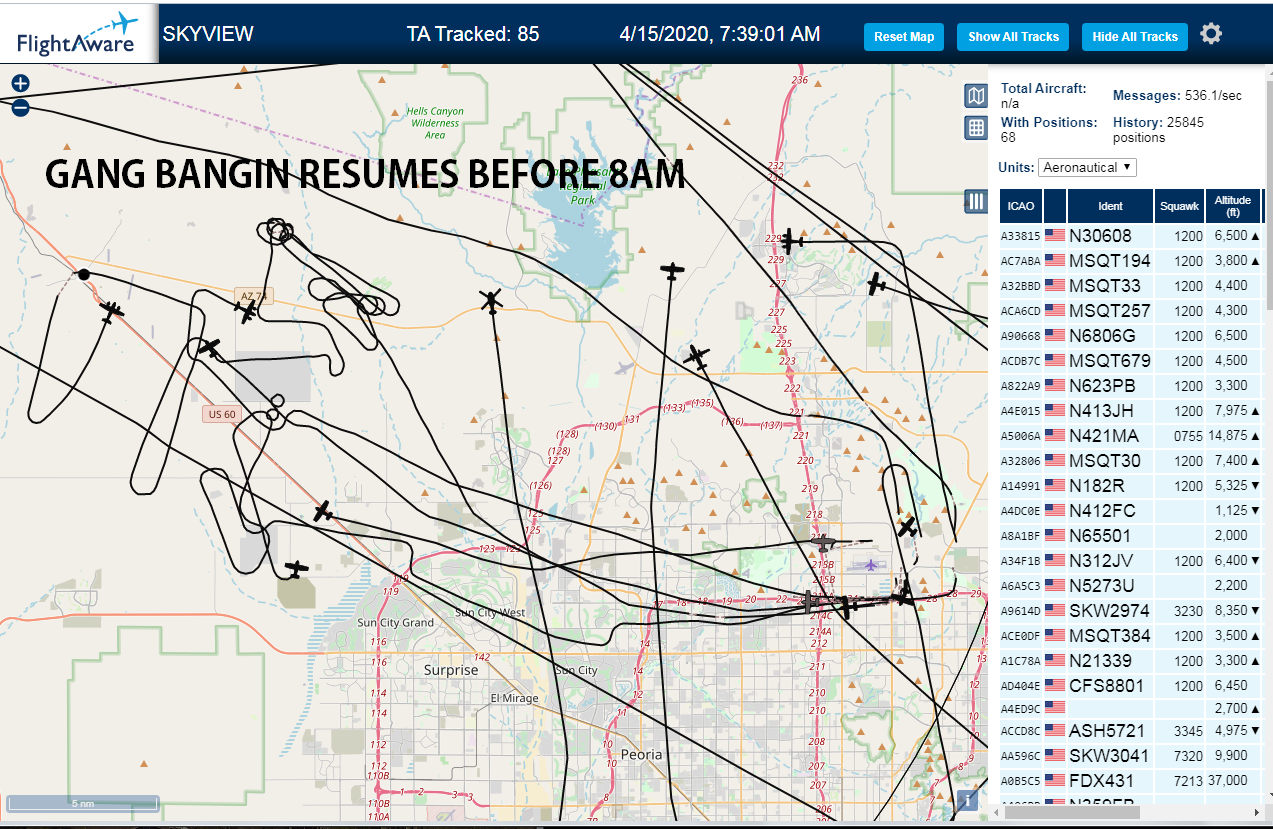
Task: Select aircraft icon near the black dot
Action: (x=112, y=312)
